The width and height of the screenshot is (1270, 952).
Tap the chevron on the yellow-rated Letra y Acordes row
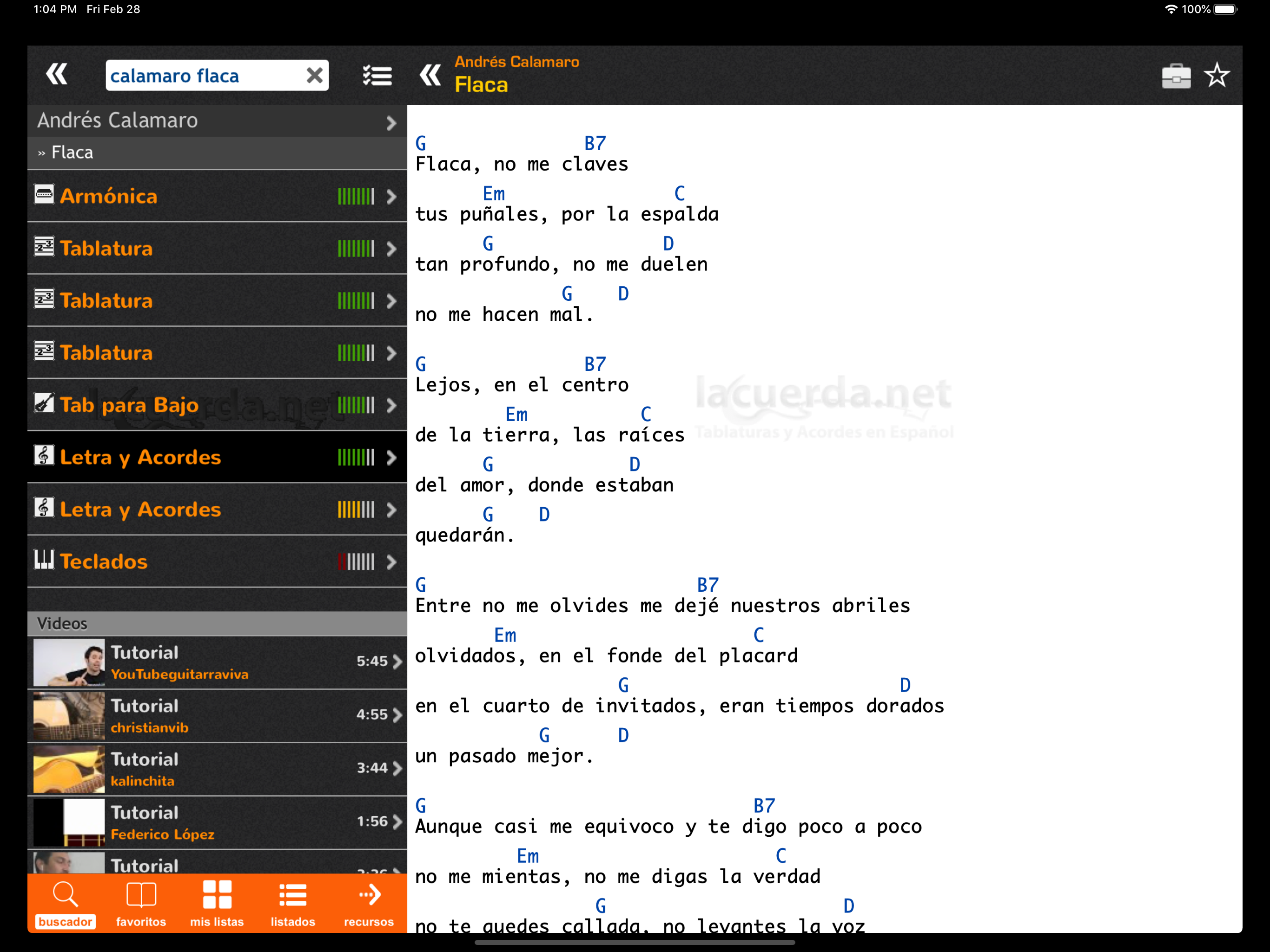tap(391, 510)
